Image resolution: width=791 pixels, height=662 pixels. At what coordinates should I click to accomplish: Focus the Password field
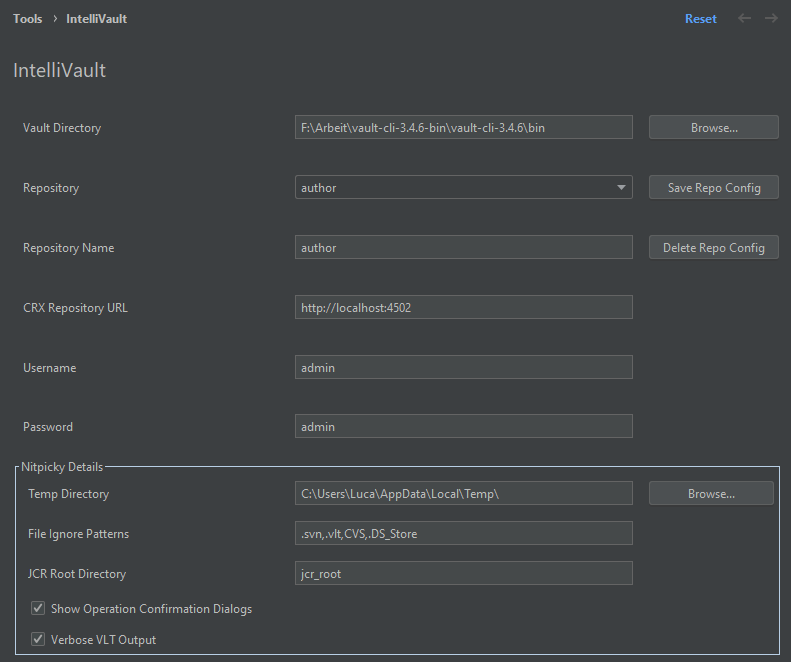(x=464, y=426)
